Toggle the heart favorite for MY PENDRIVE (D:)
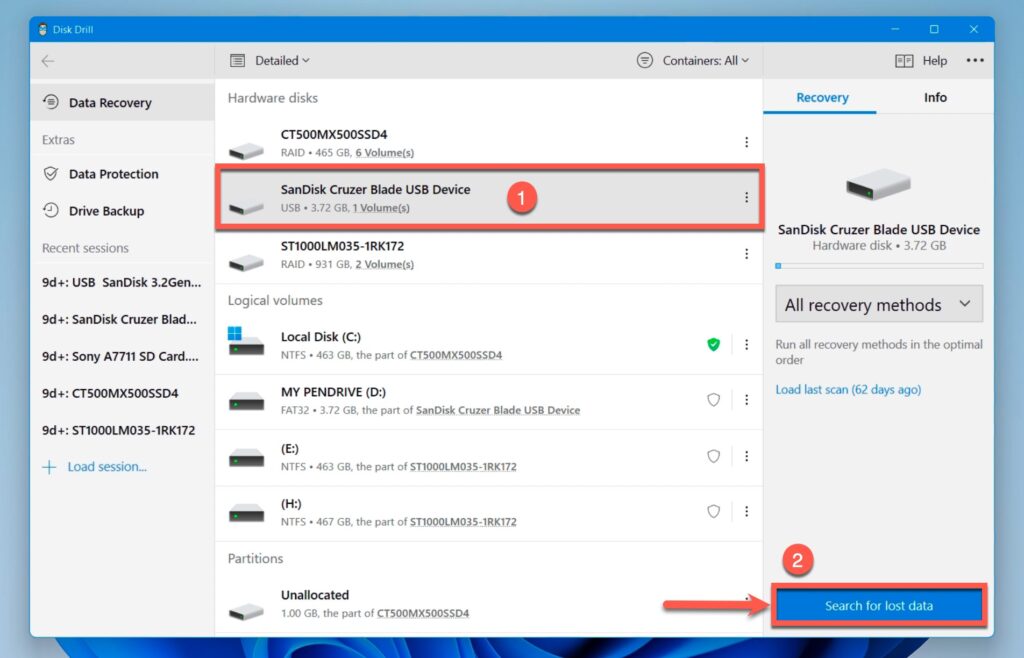Screen dimensions: 1024x658 (x=713, y=399)
